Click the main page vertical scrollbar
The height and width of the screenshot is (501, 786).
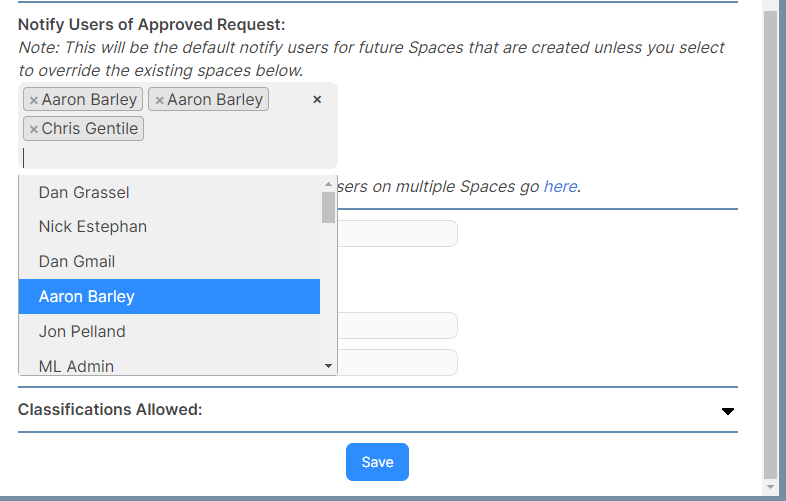(770, 244)
